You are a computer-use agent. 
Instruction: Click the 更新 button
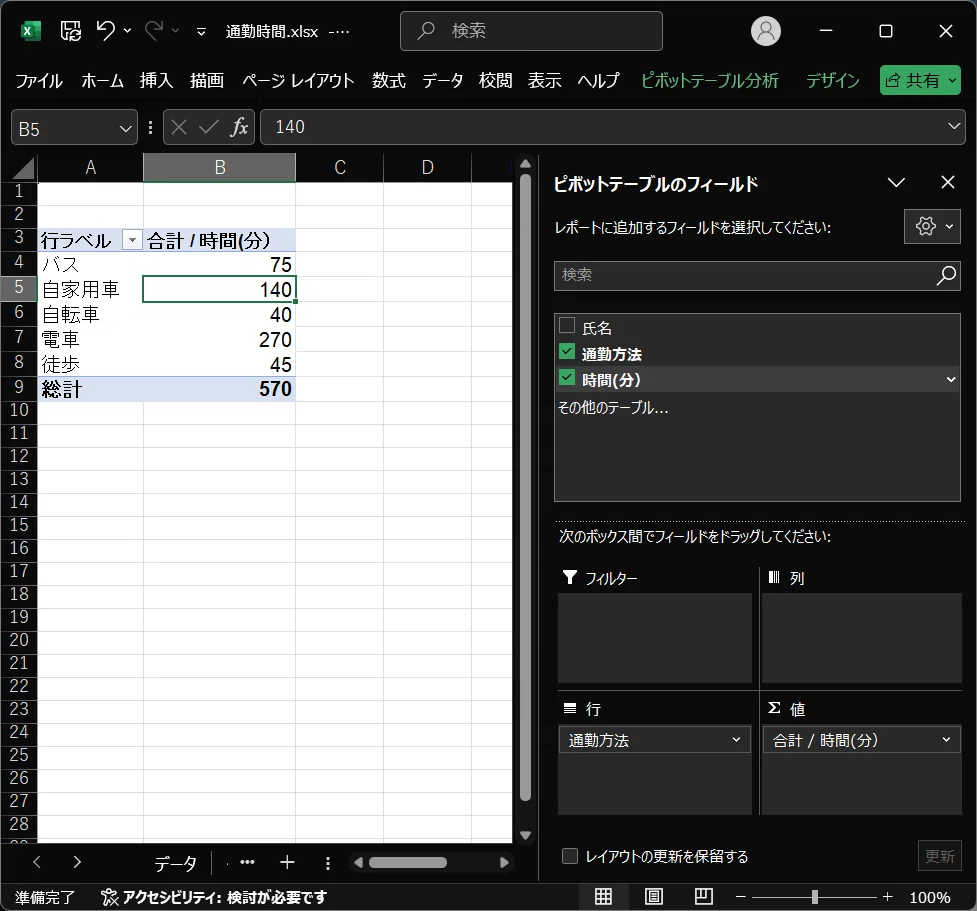(x=940, y=856)
